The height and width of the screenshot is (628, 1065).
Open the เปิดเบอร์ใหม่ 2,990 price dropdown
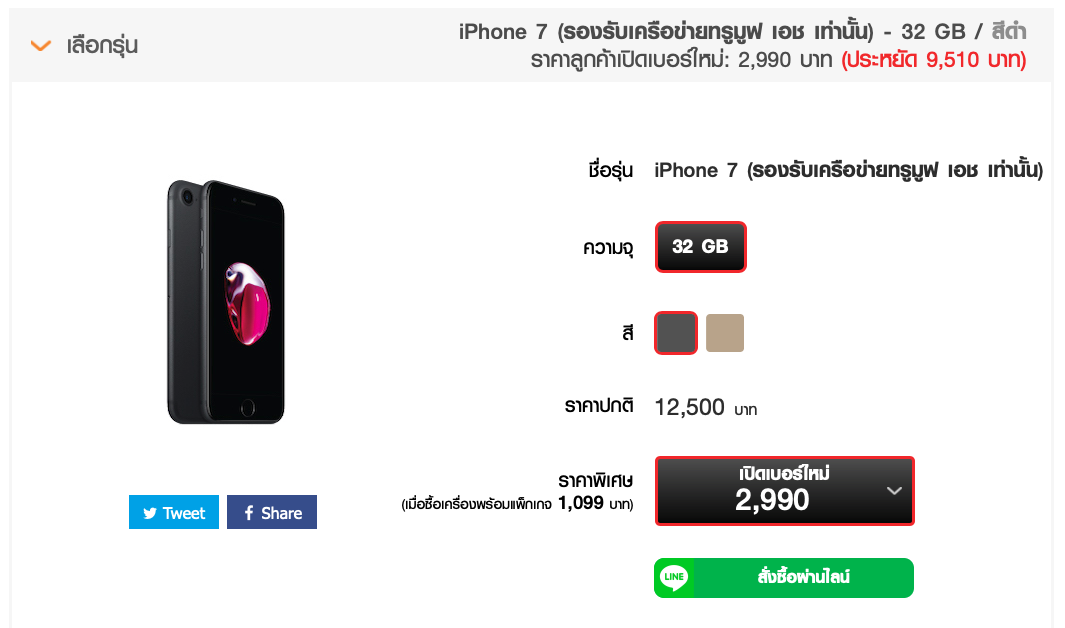click(x=784, y=491)
